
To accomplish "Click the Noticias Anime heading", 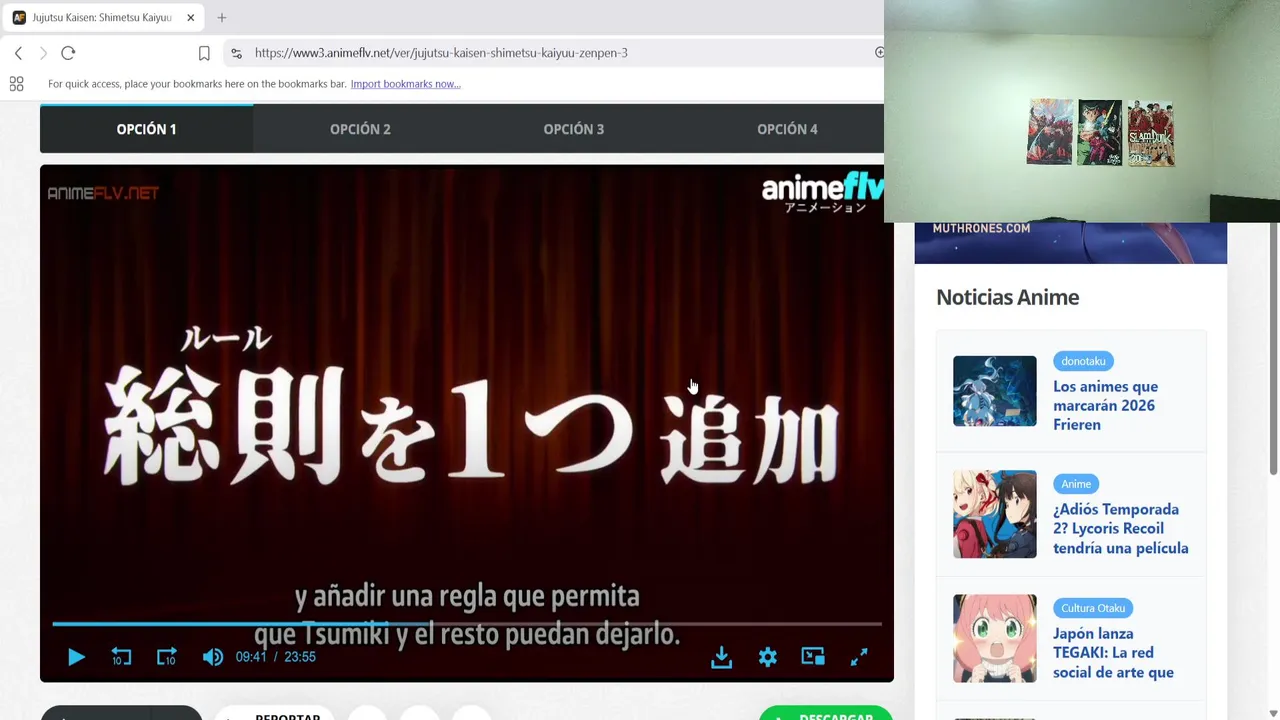I will (1007, 297).
